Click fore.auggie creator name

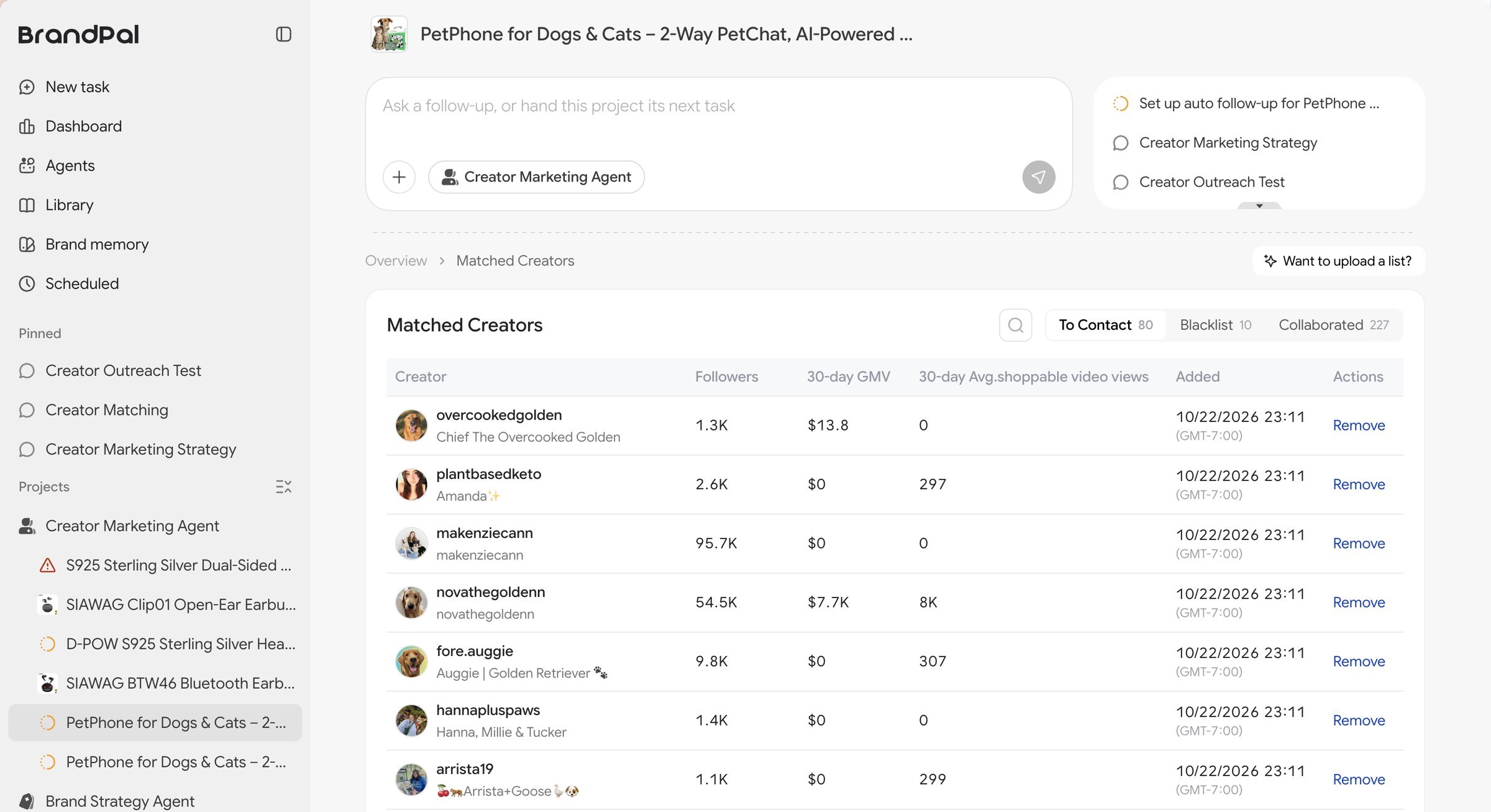tap(475, 651)
